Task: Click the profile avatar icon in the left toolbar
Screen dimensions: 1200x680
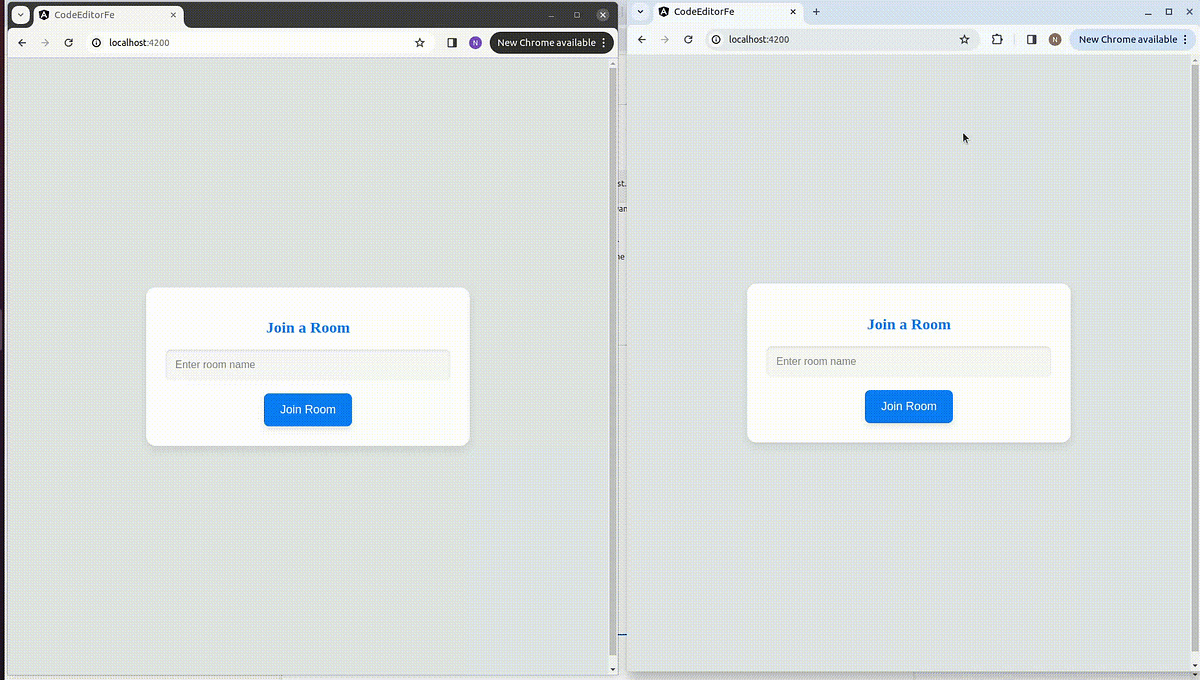Action: pos(475,42)
